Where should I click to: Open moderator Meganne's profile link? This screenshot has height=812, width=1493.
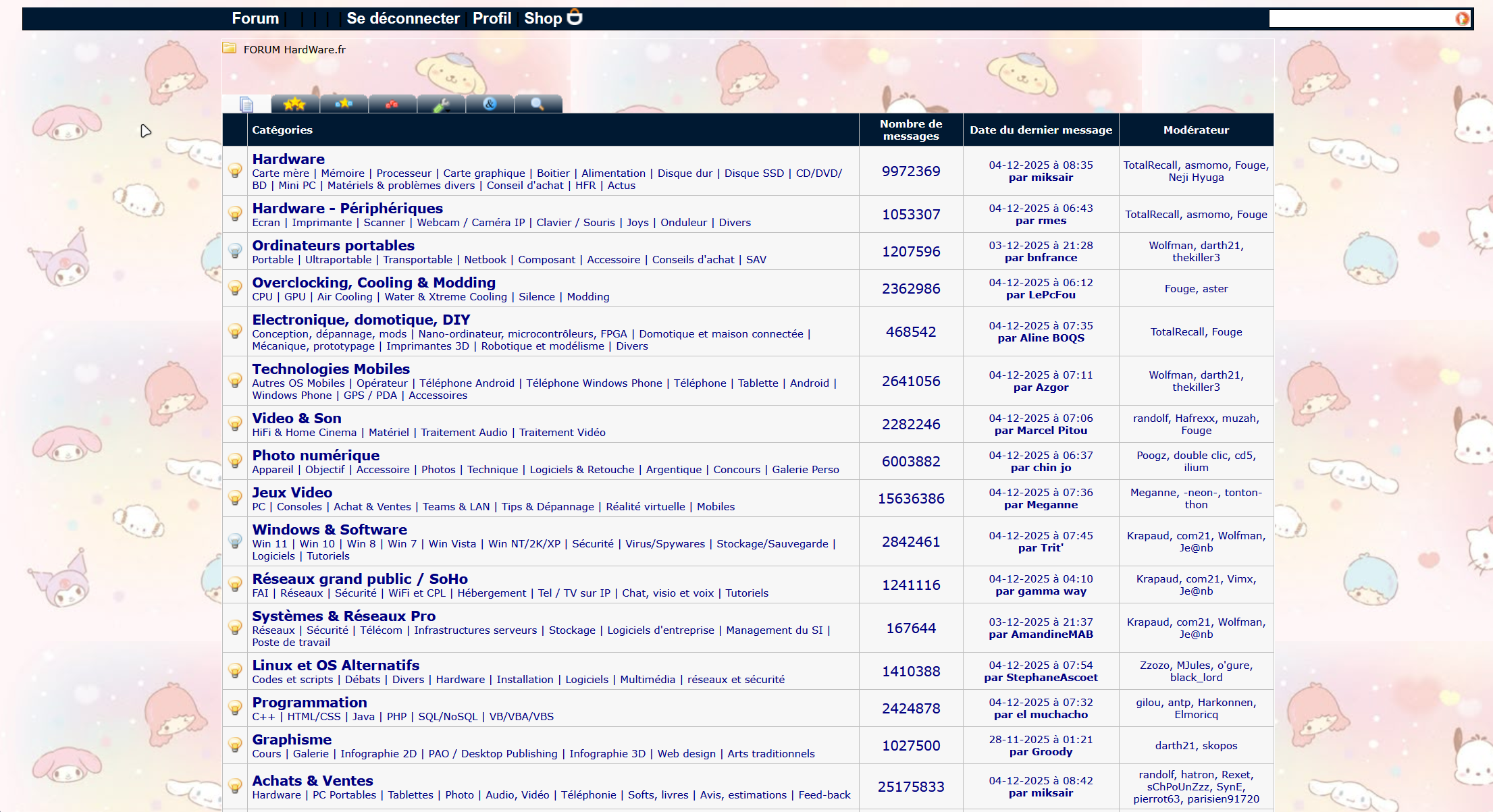click(x=1153, y=493)
